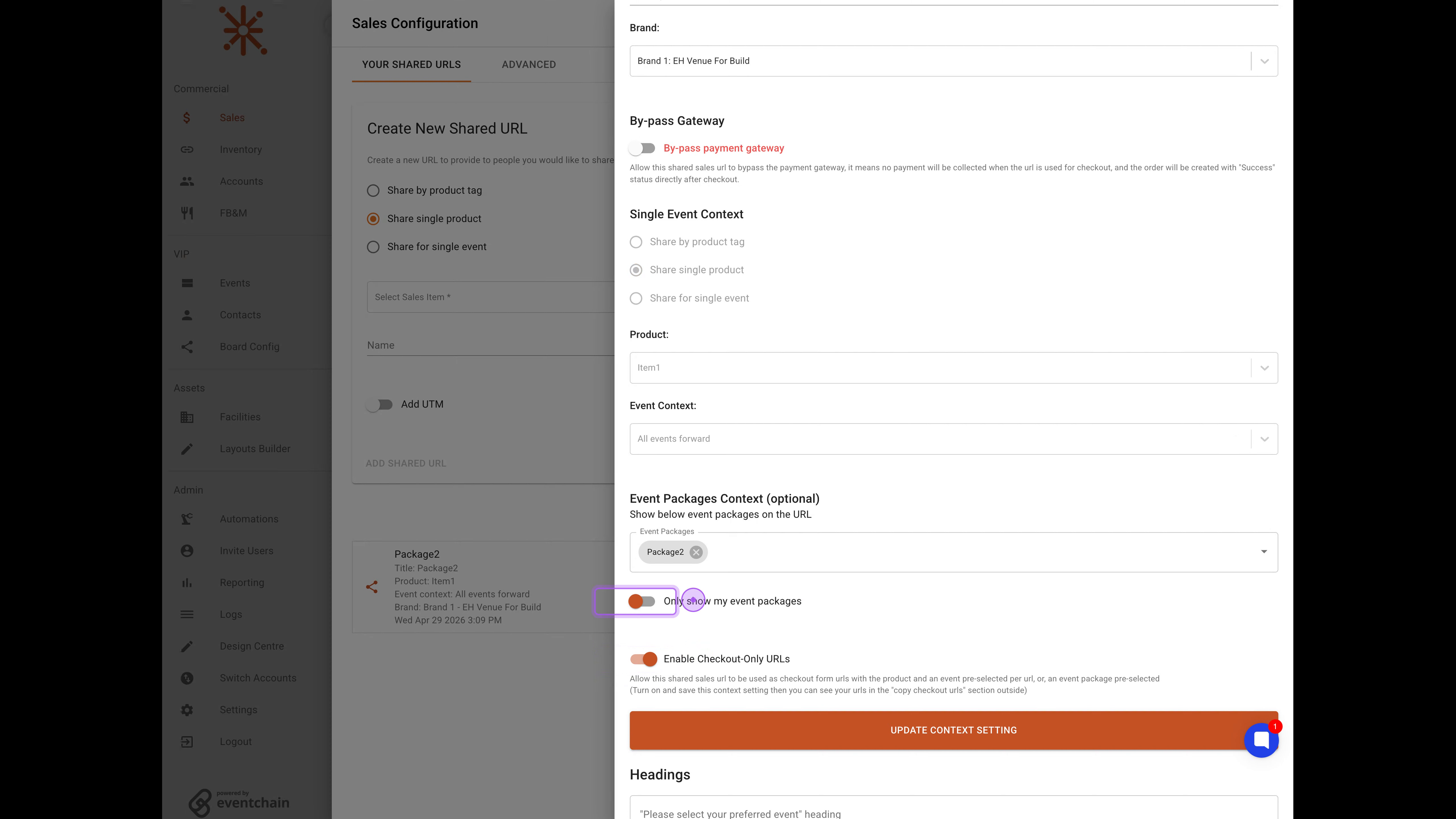
Task: Click the Automations sidebar entry
Action: 249,519
